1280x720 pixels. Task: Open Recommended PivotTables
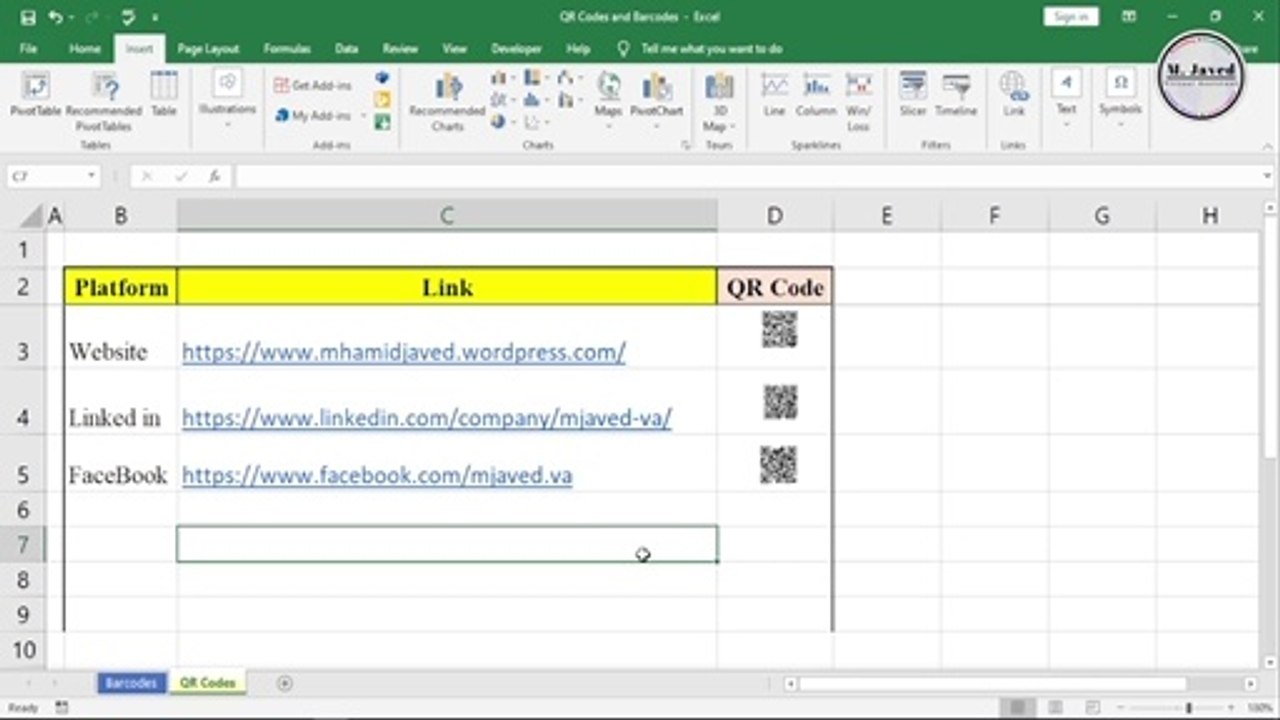point(103,102)
